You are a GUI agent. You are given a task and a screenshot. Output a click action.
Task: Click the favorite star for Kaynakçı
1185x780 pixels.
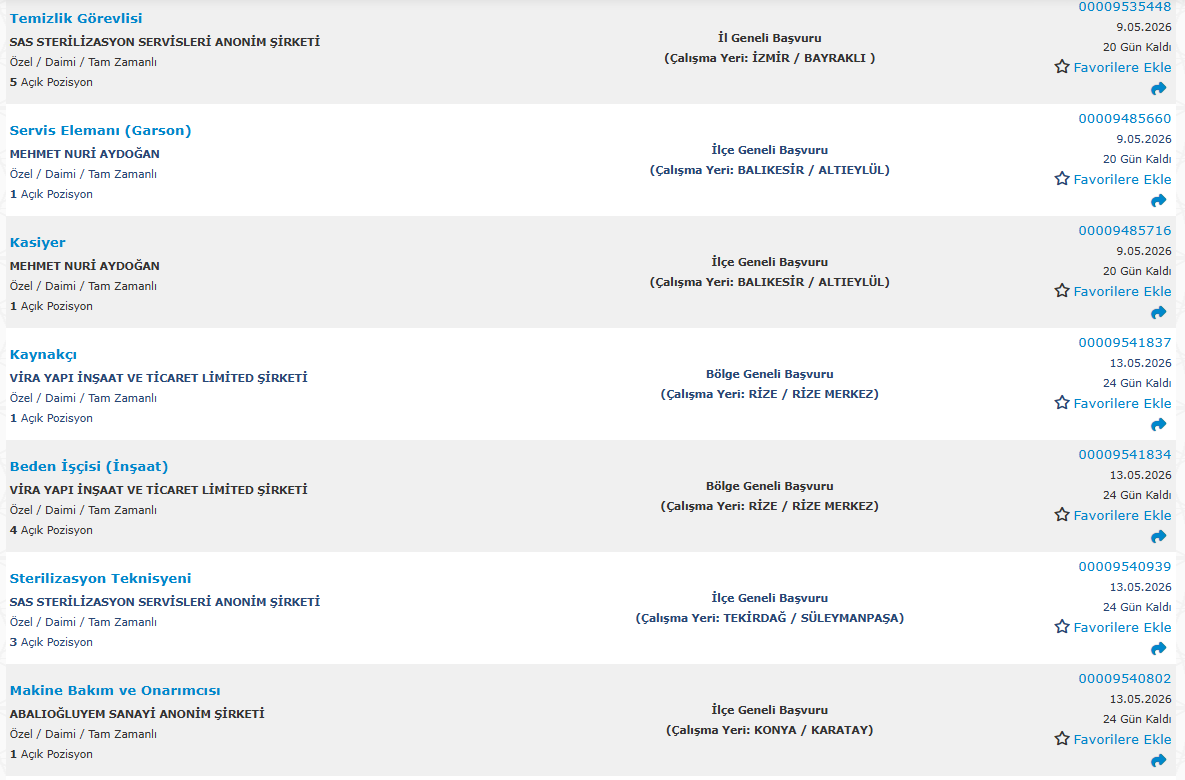[1062, 403]
